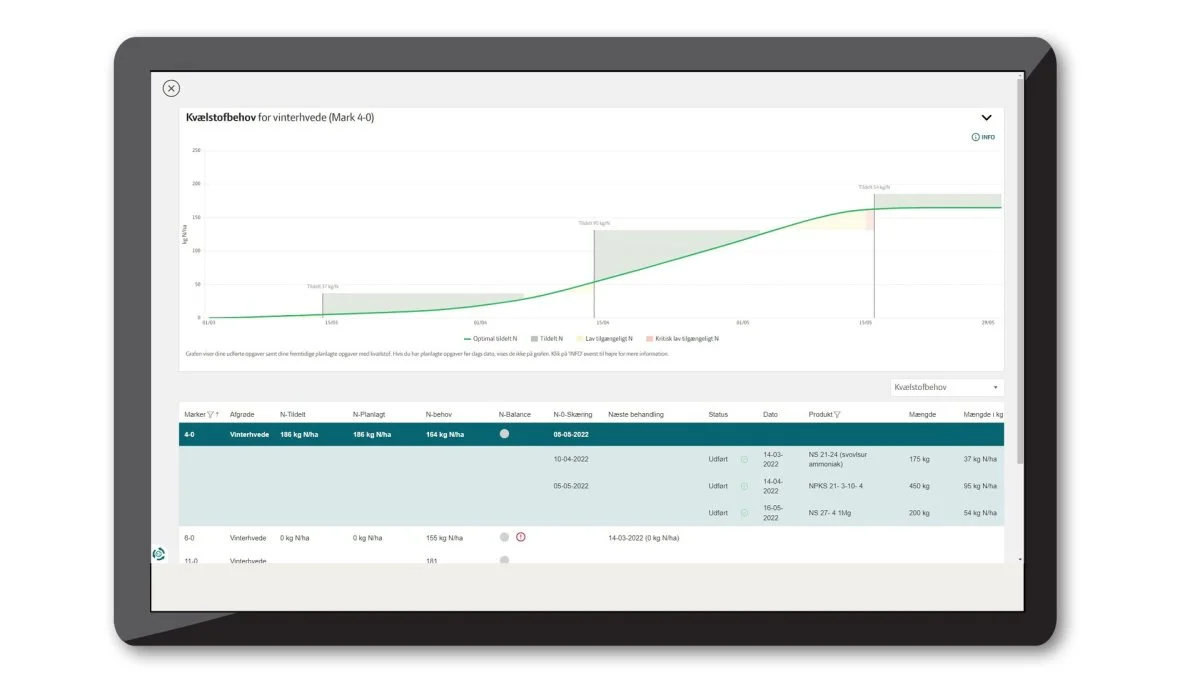This screenshot has height=675, width=1200.
Task: Open the INFO help icon
Action: click(983, 137)
